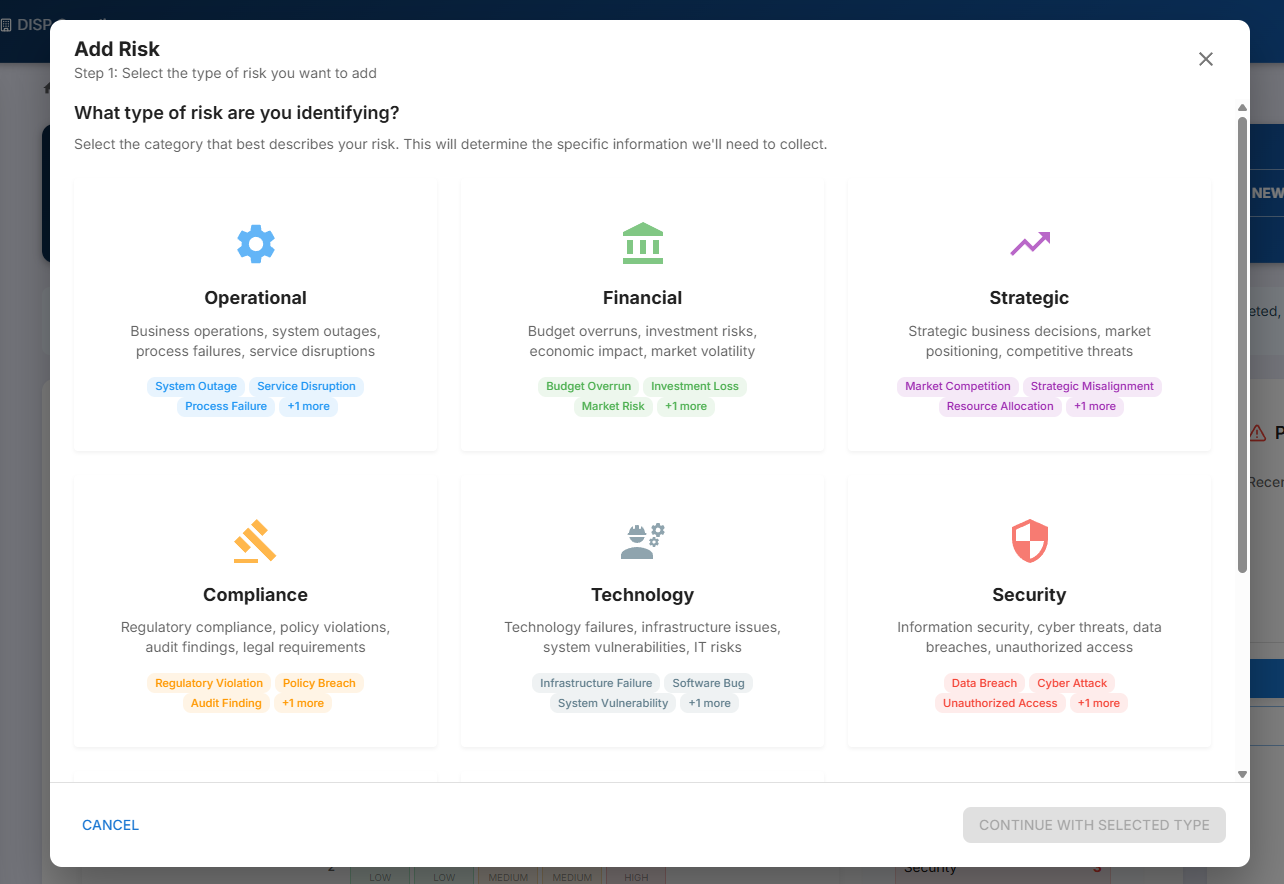Choose the Compliance heading

255,595
